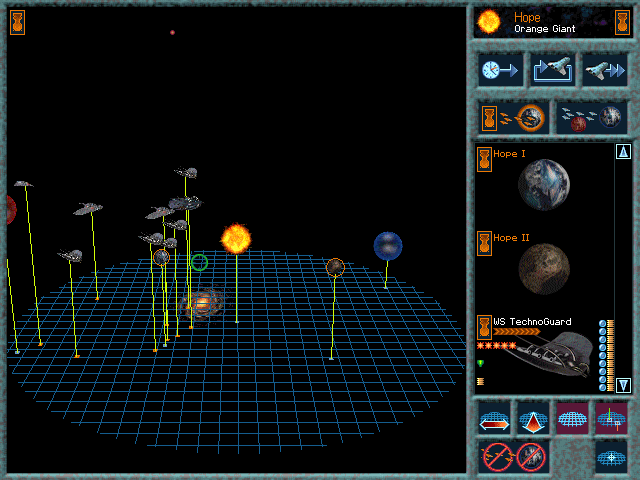
Task: Click the ship loop-arrow orders button
Action: [x=553, y=70]
